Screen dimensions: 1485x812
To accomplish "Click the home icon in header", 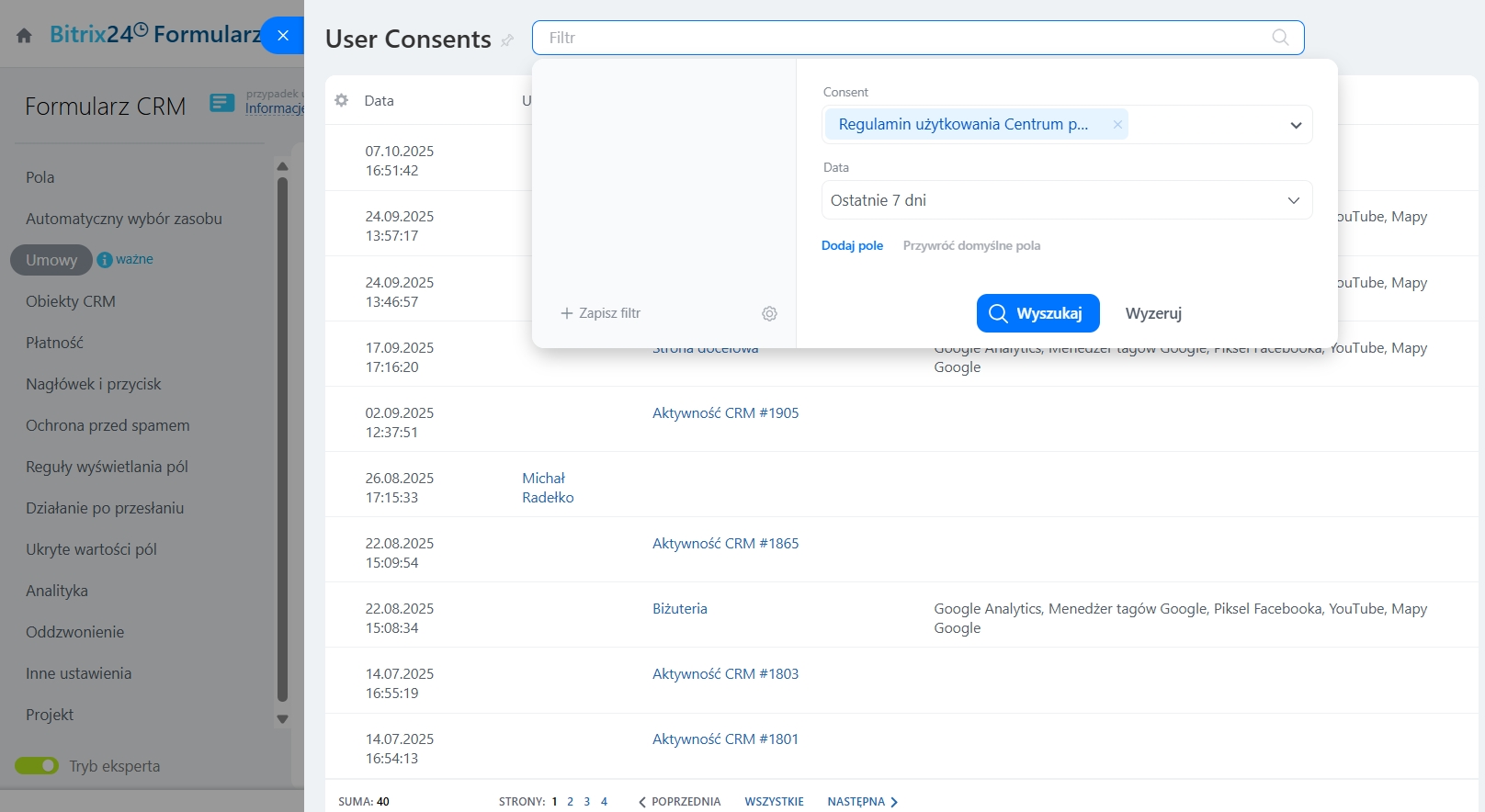I will click(24, 36).
